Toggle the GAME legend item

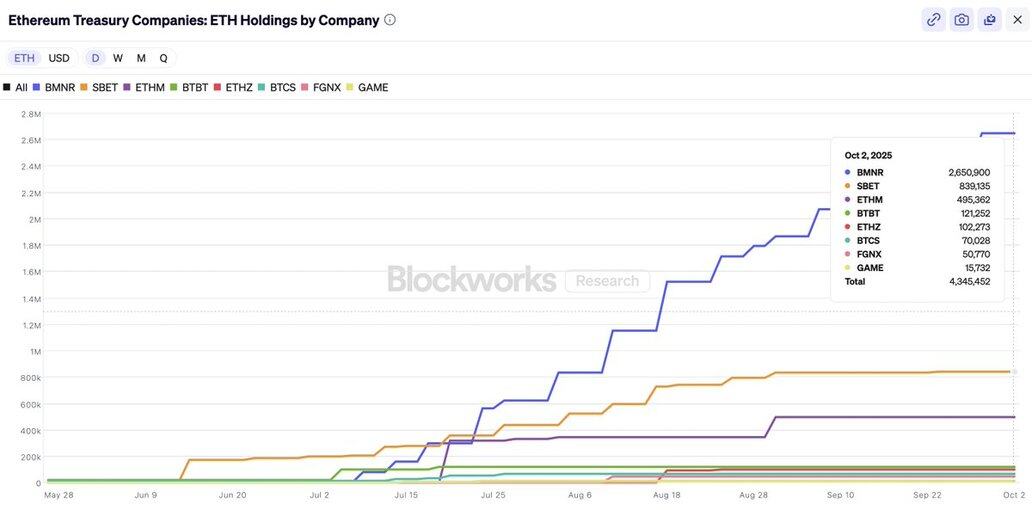point(367,88)
